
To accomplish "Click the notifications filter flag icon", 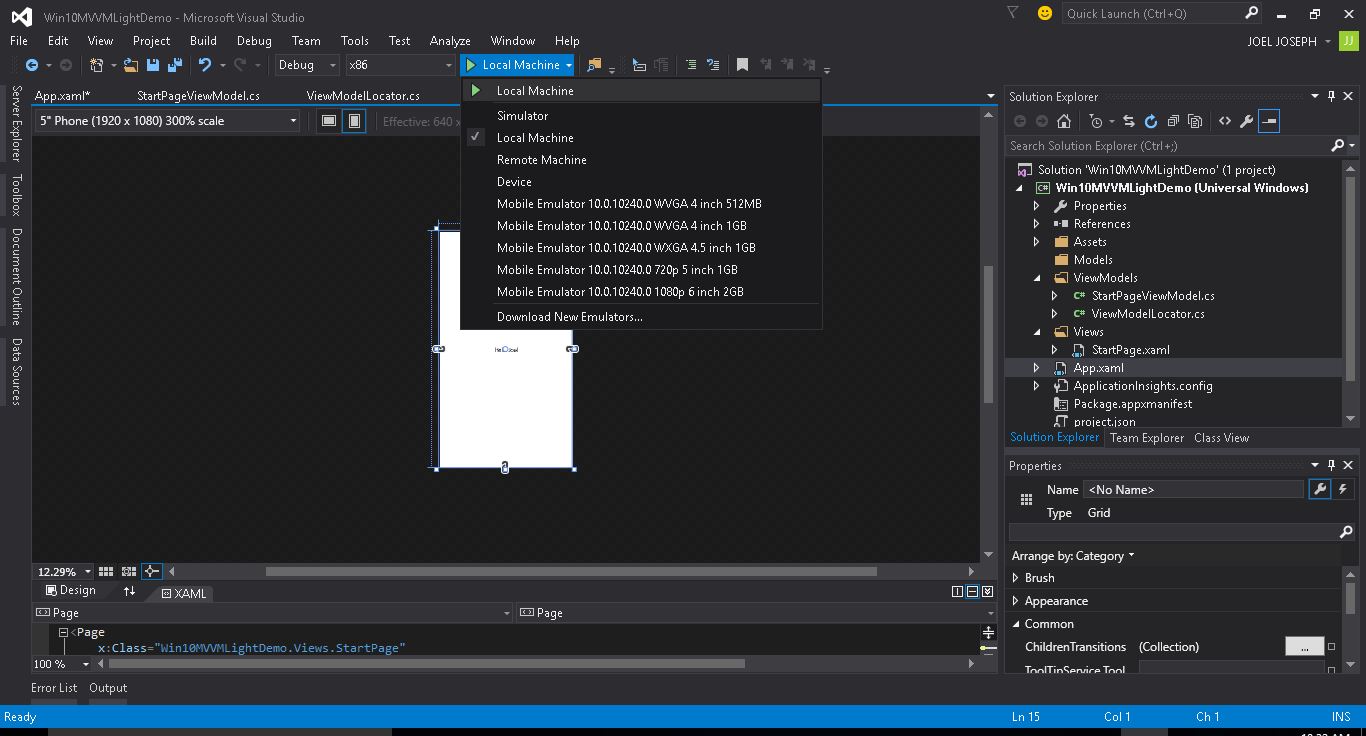I will coord(1012,13).
